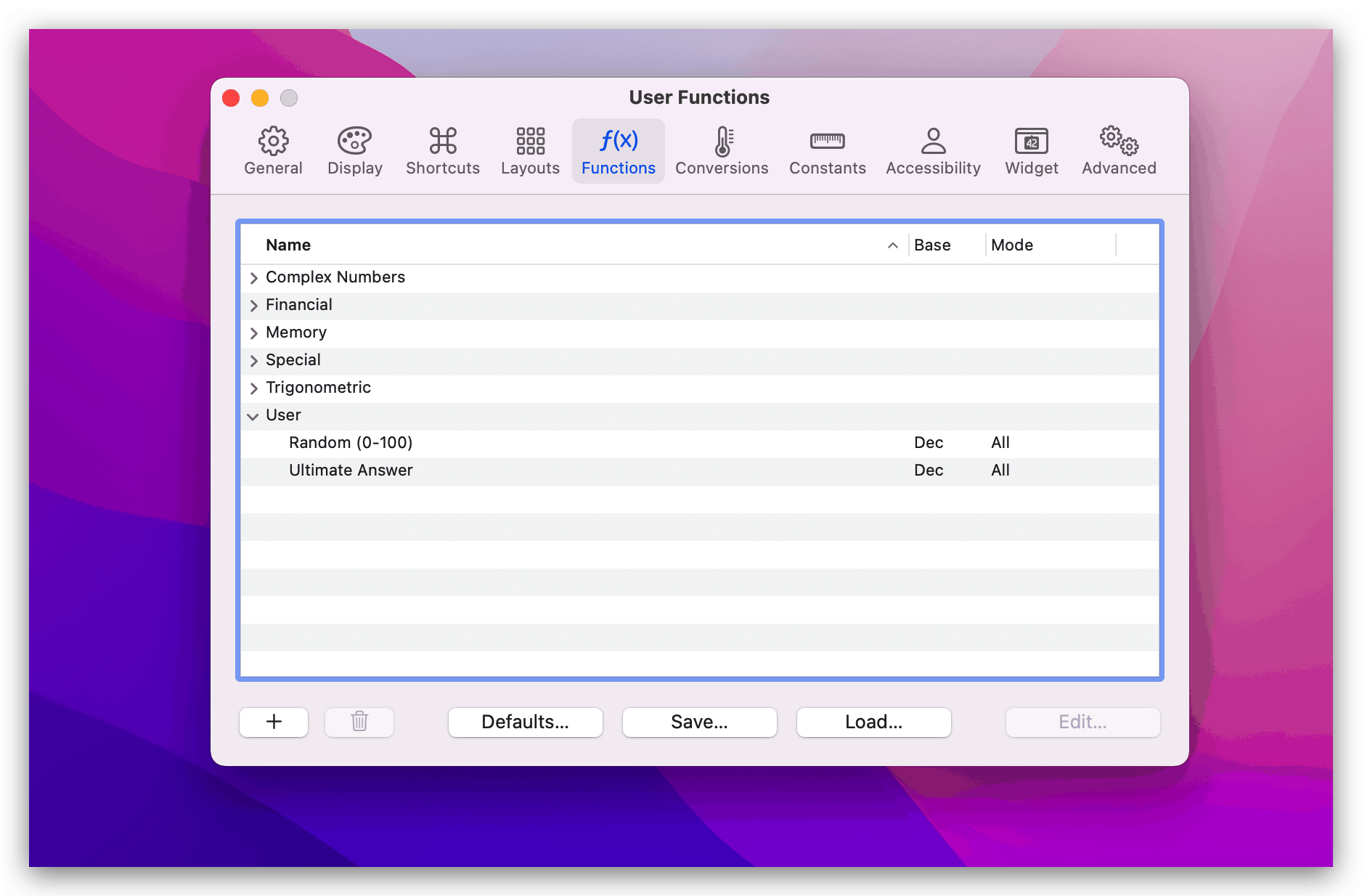Click Dec base of Random (0-100)

coord(929,443)
